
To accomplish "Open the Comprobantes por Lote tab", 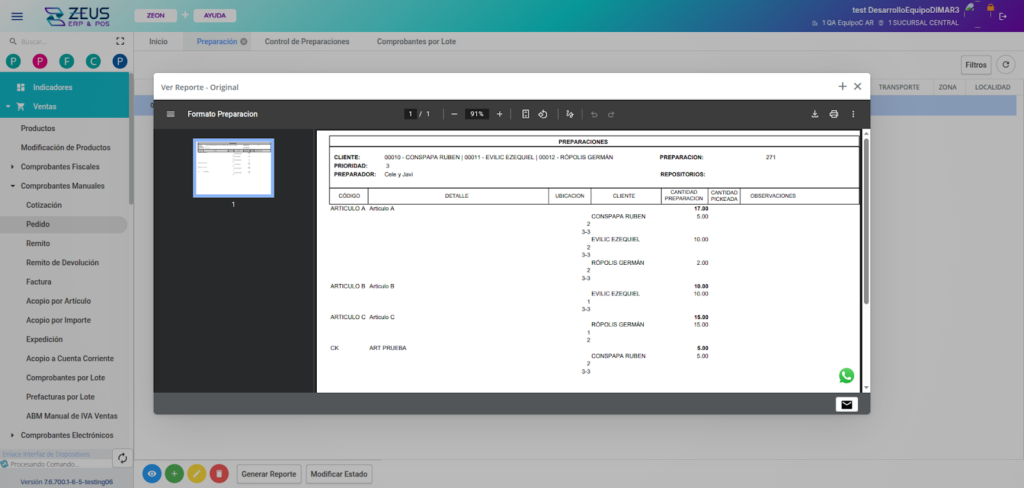I will click(x=417, y=42).
